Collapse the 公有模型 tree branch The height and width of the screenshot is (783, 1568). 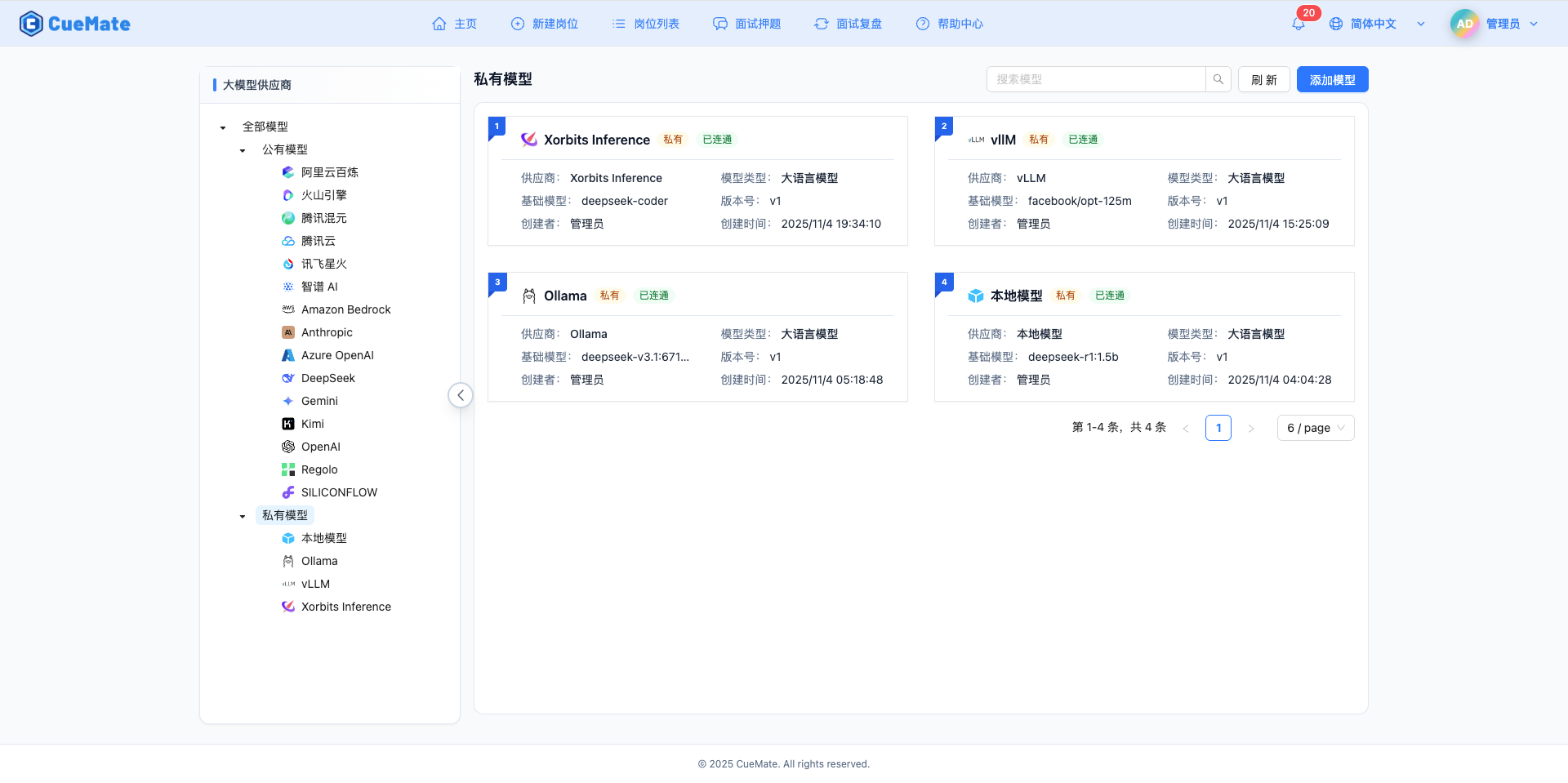tap(242, 150)
